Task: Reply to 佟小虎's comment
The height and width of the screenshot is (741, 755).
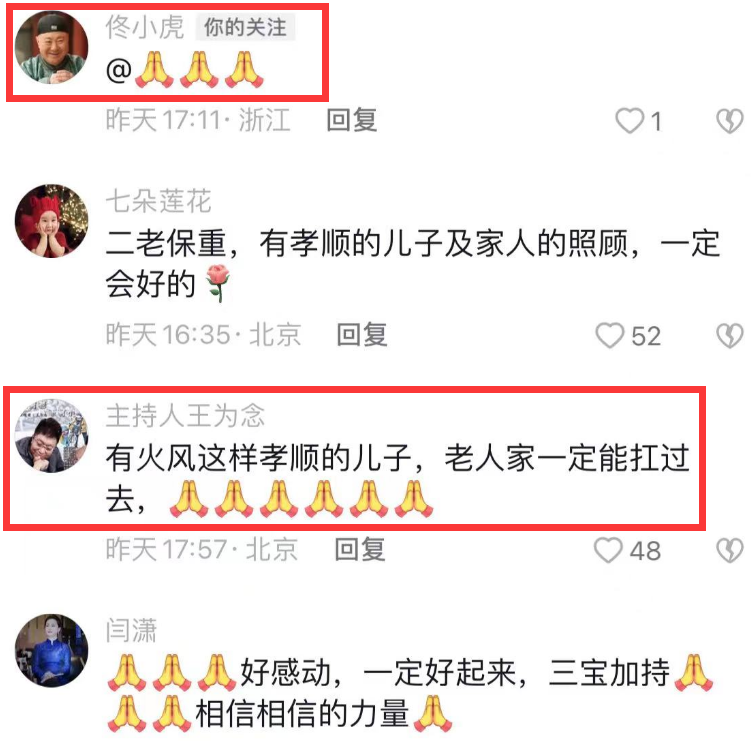Action: (352, 120)
